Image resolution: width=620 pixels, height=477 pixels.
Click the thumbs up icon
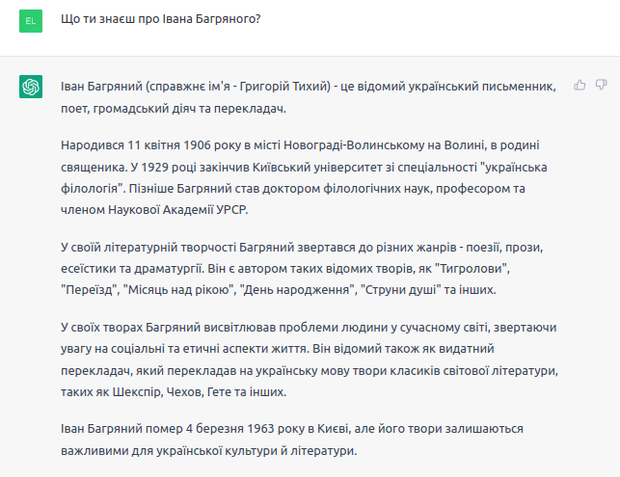[579, 85]
